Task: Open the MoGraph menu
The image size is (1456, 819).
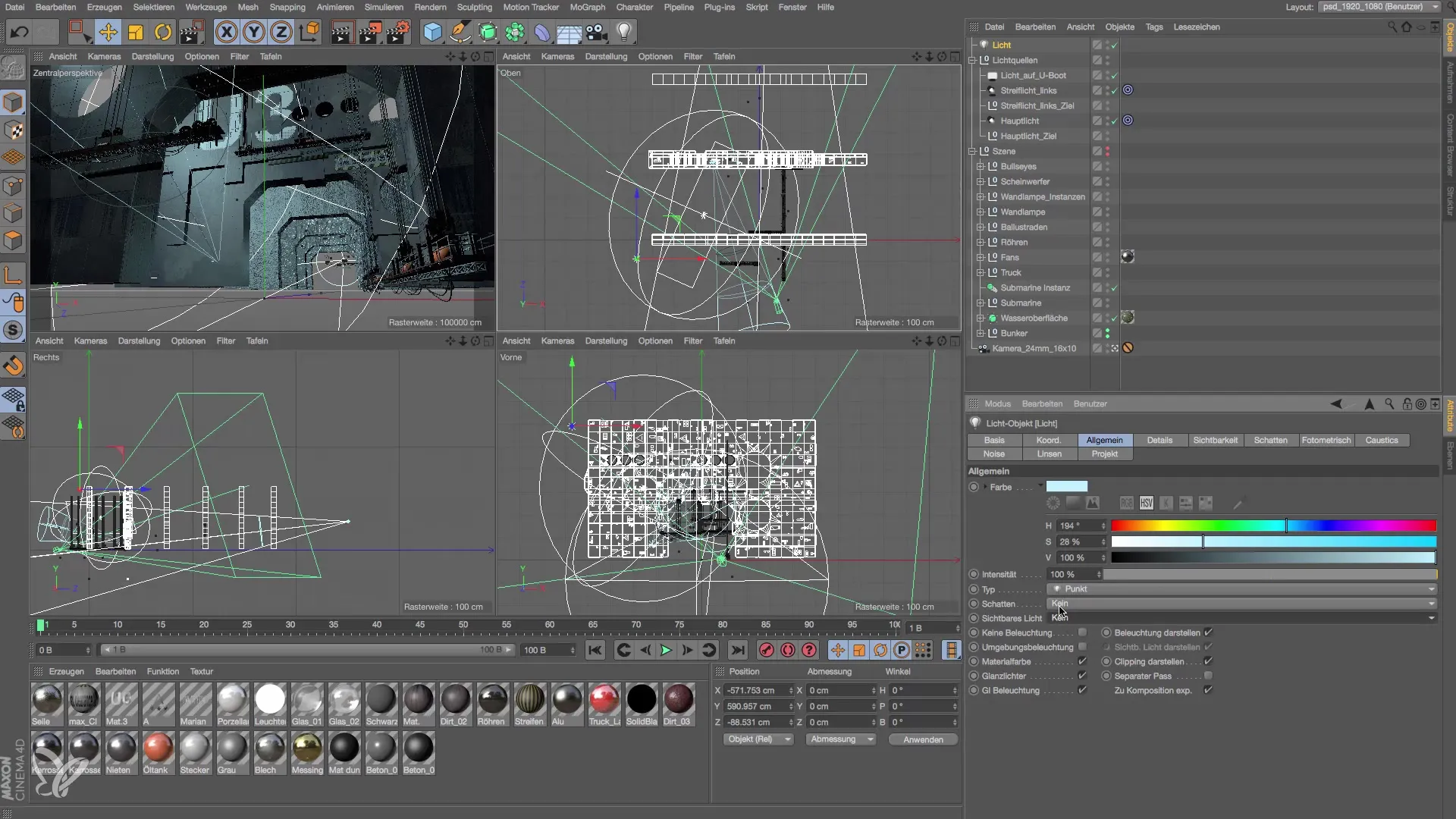Action: click(x=587, y=7)
